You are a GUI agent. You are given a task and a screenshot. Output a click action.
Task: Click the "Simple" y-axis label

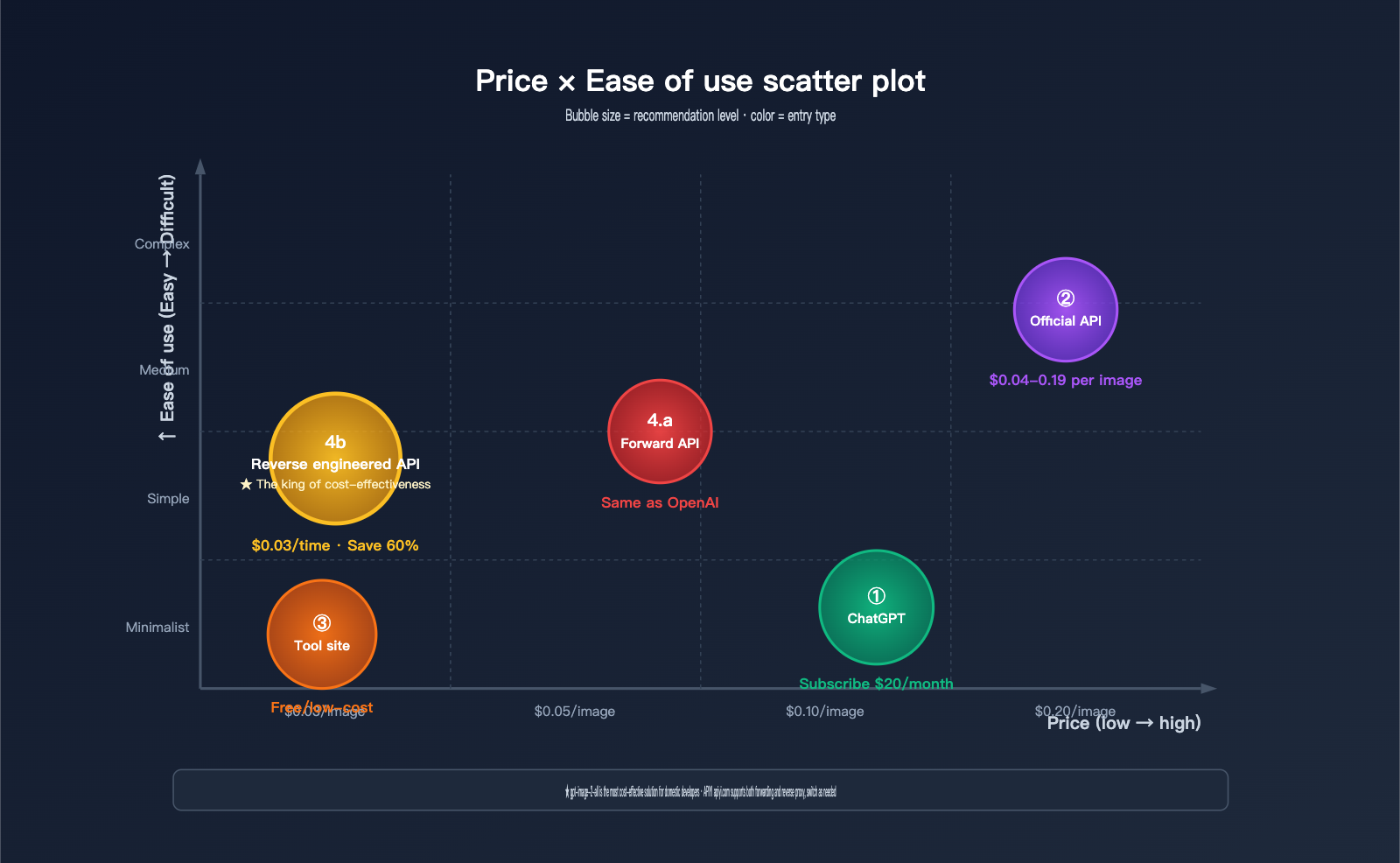pyautogui.click(x=168, y=498)
